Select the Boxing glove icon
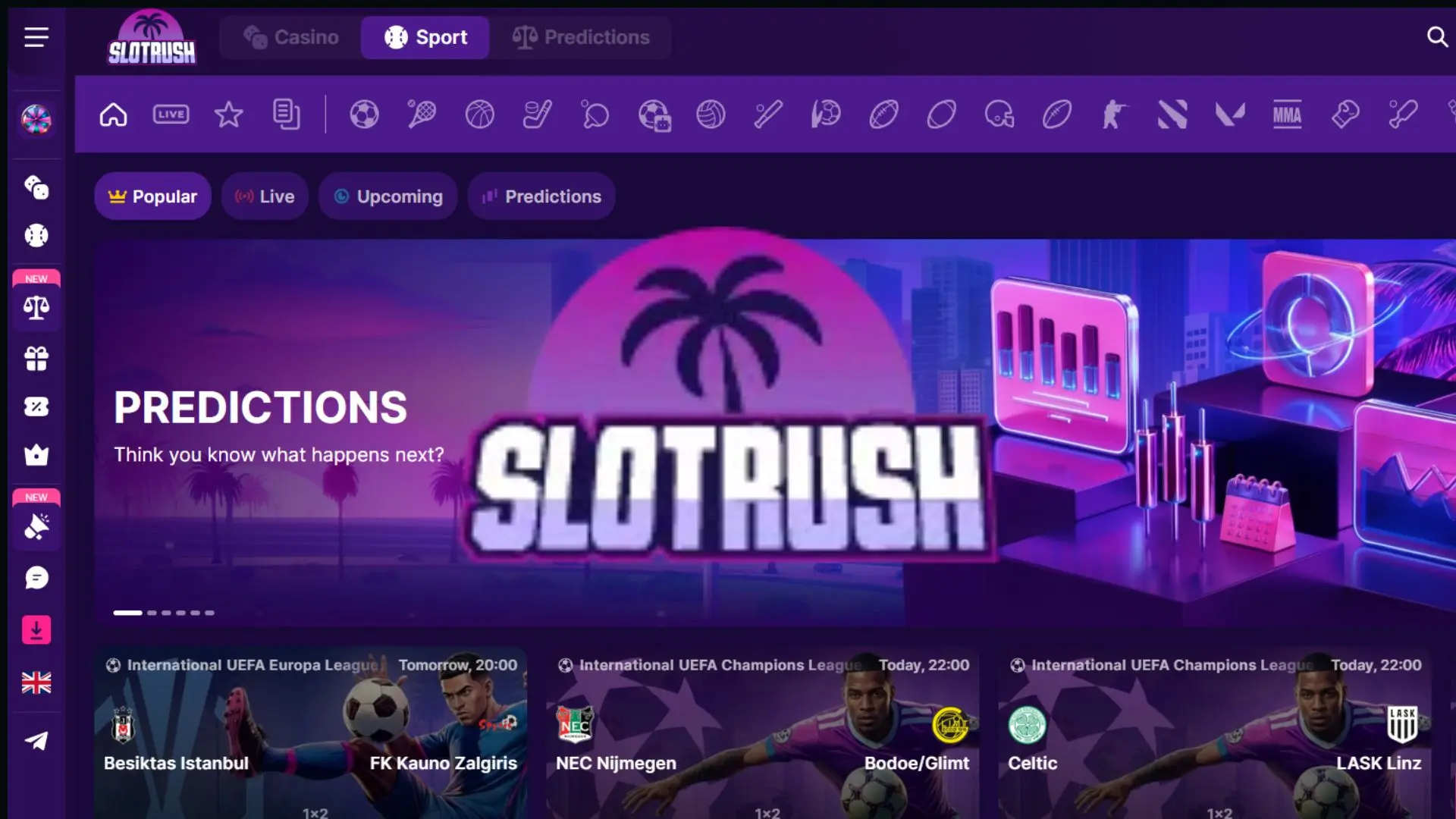The width and height of the screenshot is (1456, 819). (1345, 115)
